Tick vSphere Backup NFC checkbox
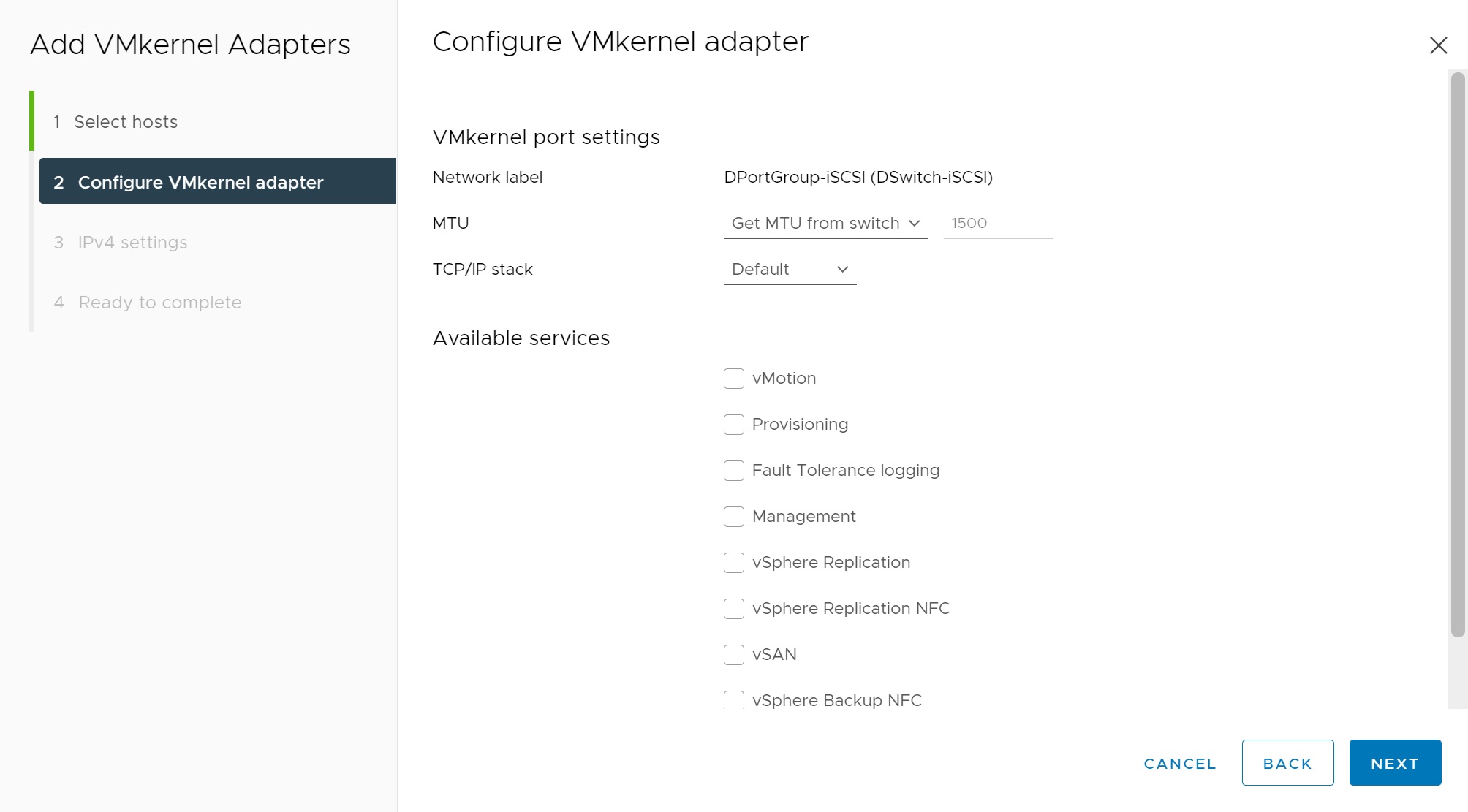Viewport: 1468px width, 812px height. click(734, 700)
